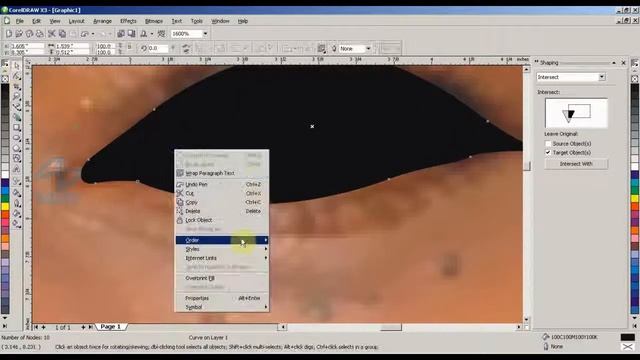
Task: Select the Rectangle tool
Action: [17, 127]
